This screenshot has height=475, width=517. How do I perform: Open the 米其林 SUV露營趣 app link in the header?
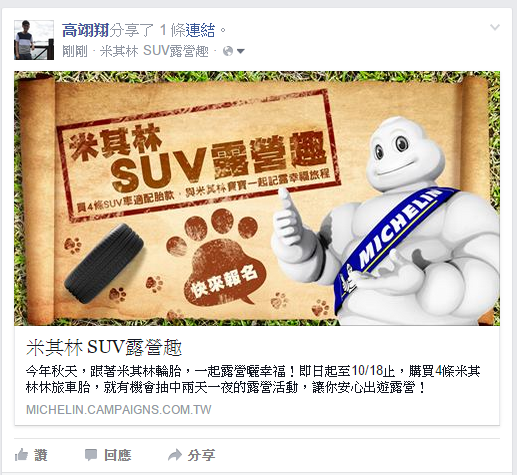154,51
